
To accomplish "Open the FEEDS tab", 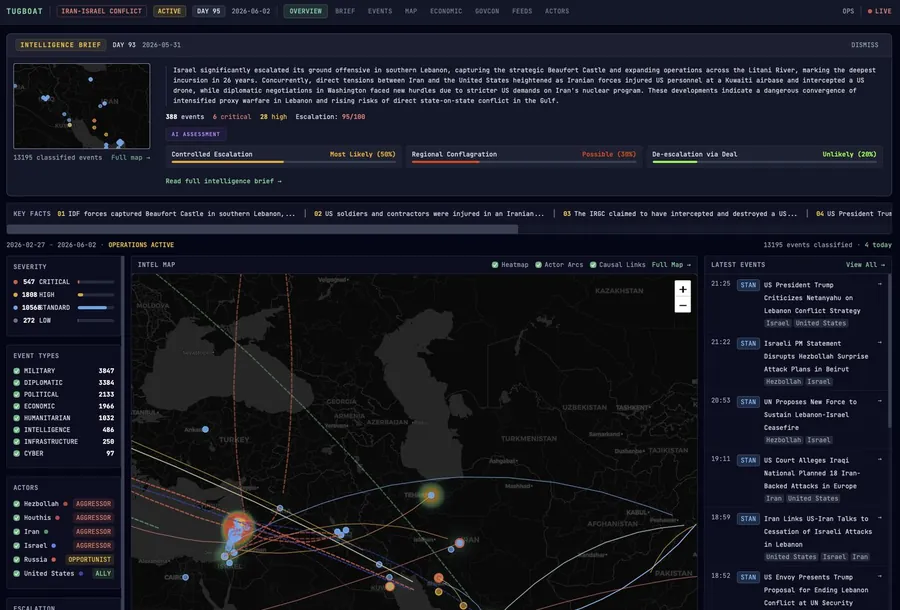I will [522, 11].
